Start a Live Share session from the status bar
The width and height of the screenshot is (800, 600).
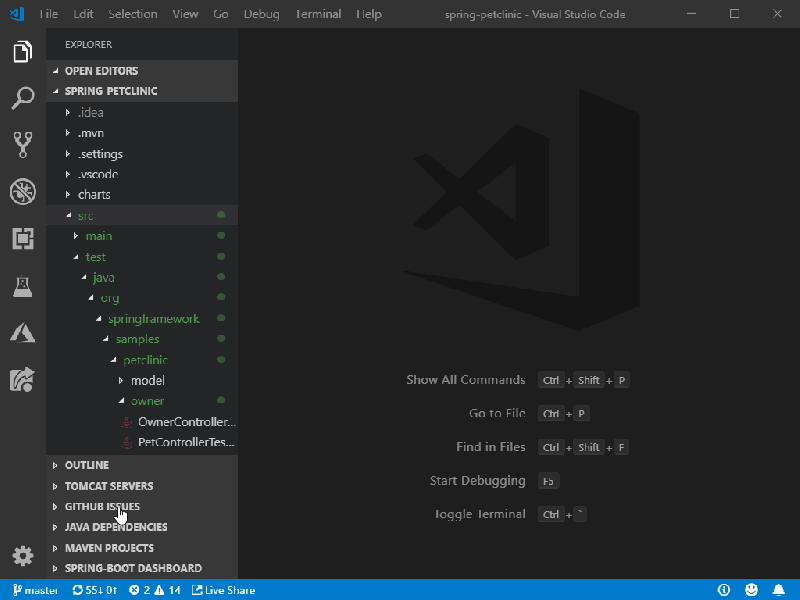224,589
